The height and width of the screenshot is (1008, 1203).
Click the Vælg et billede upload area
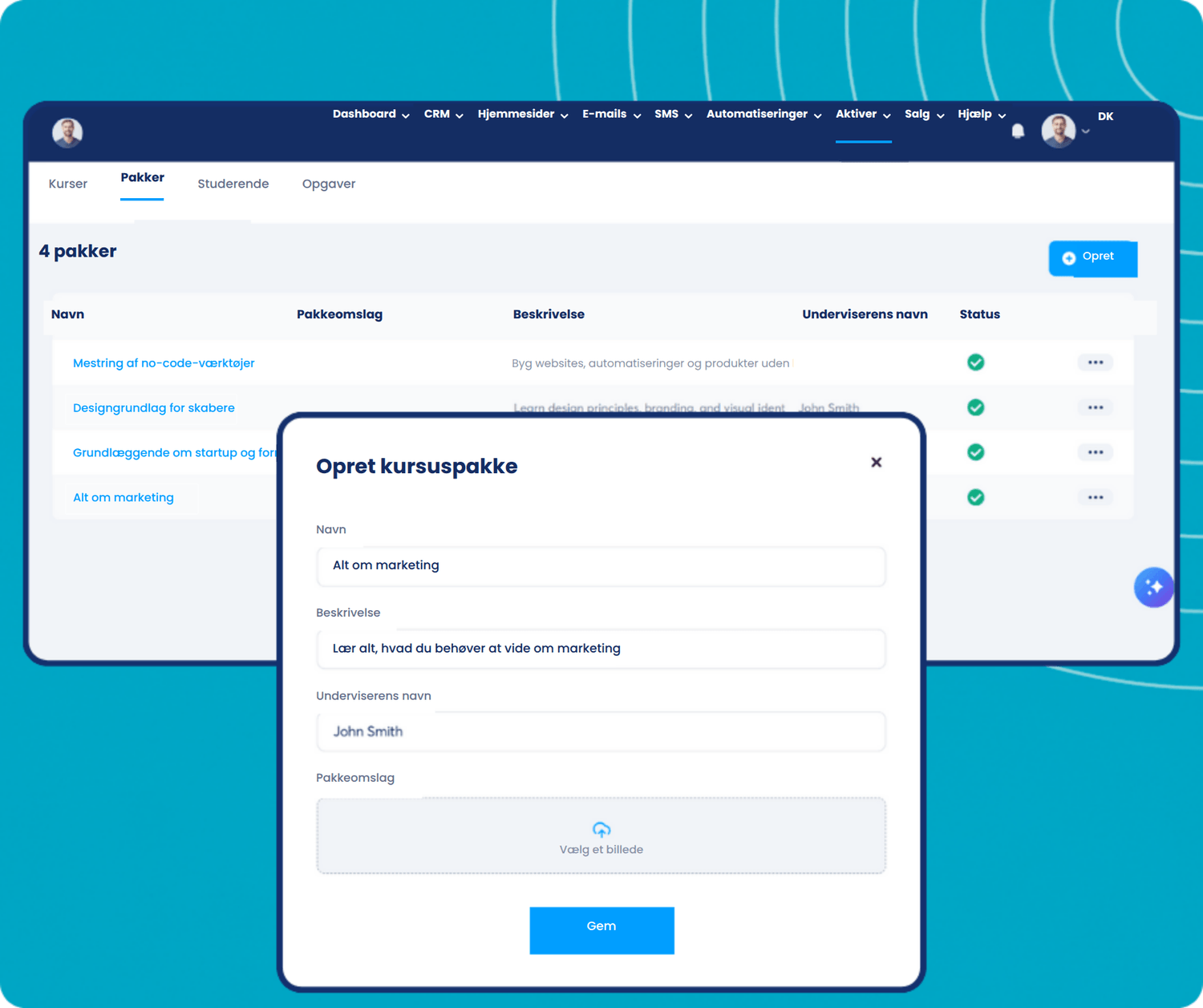point(601,836)
